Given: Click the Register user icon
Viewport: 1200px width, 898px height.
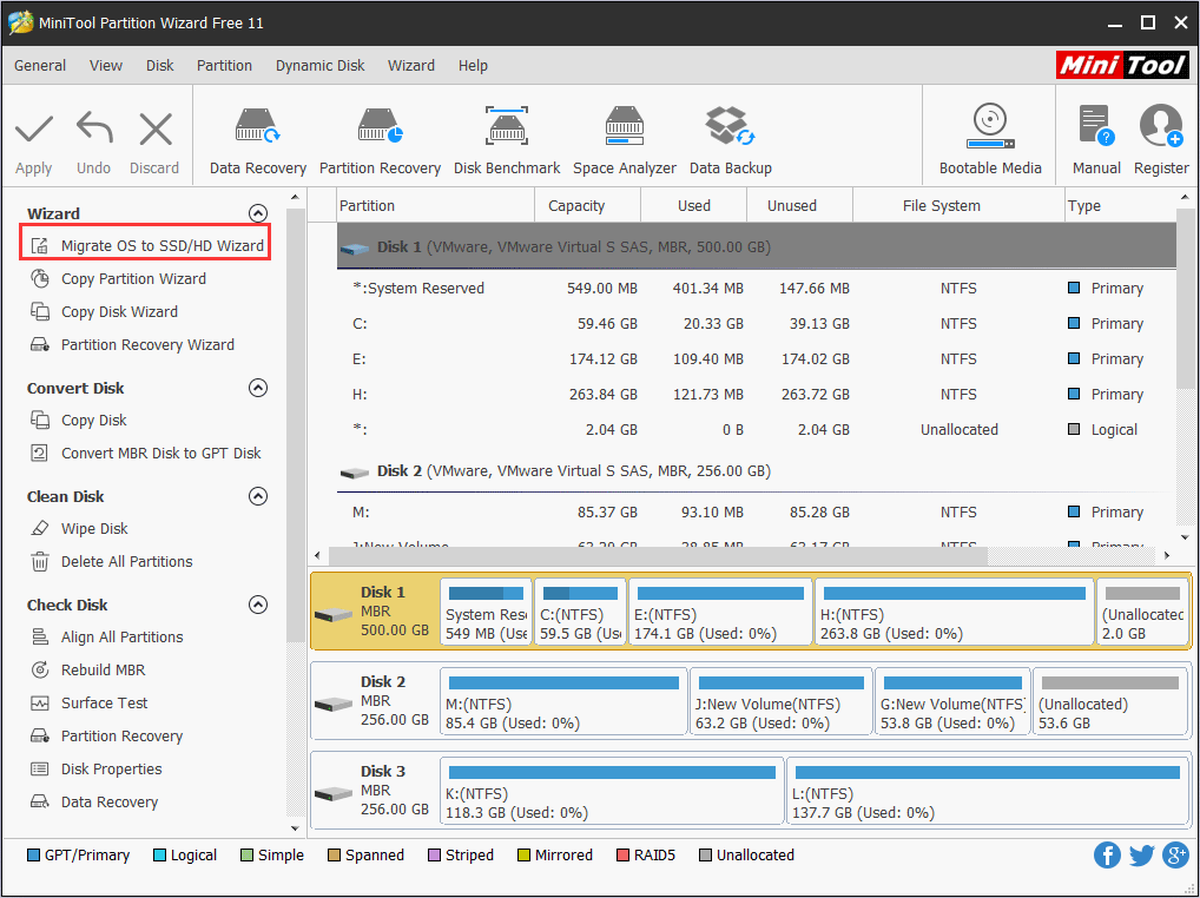Looking at the screenshot, I should (1161, 126).
